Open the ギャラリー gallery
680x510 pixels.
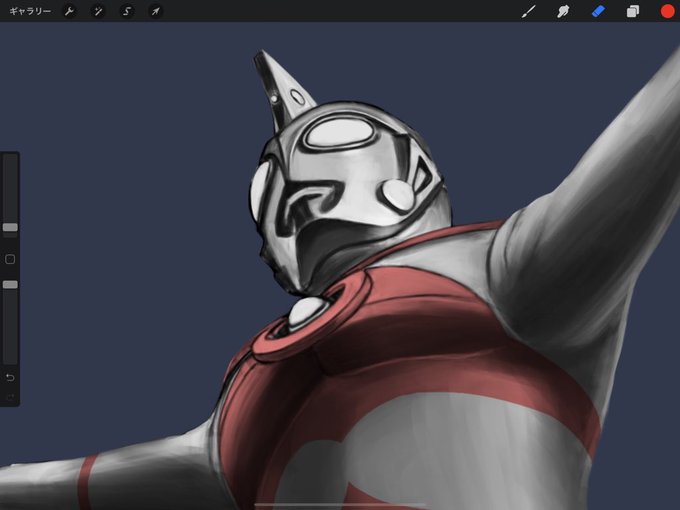pos(30,11)
